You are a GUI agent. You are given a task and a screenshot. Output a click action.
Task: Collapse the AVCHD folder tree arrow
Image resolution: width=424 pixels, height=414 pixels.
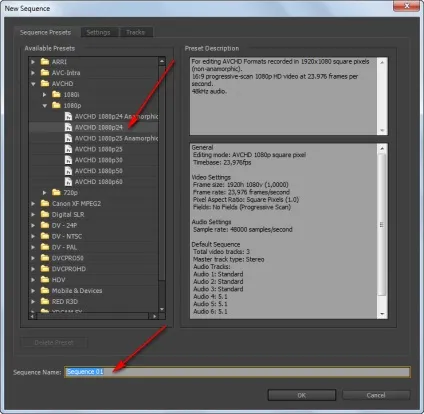pyautogui.click(x=33, y=84)
